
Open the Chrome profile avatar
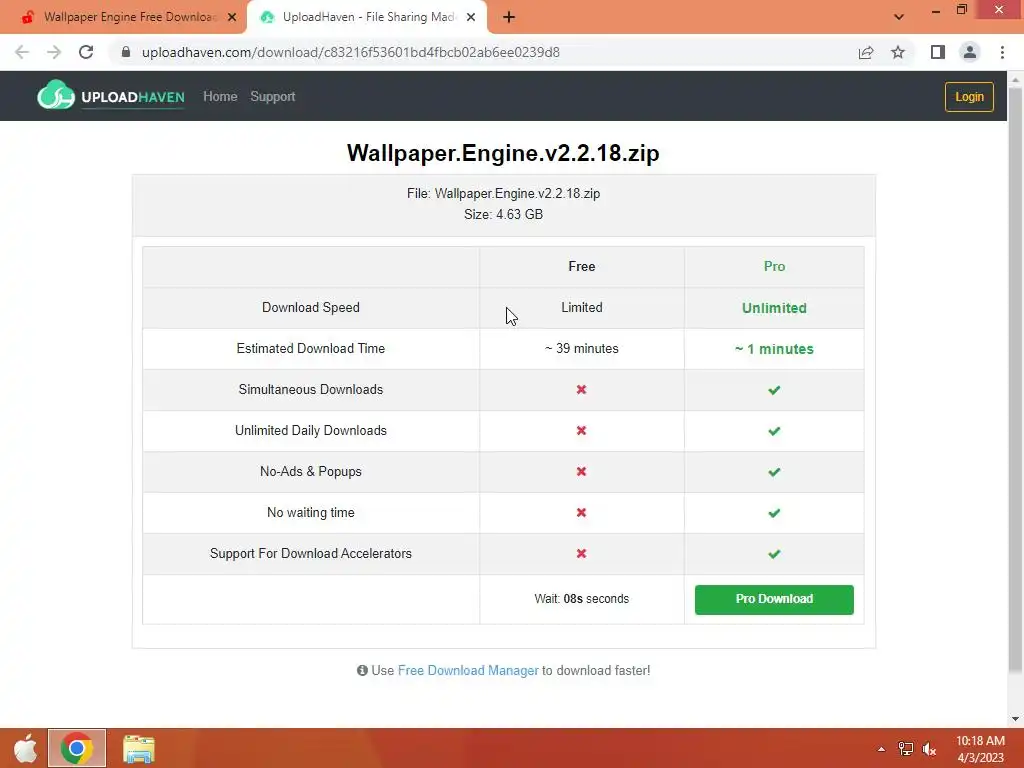tap(970, 52)
